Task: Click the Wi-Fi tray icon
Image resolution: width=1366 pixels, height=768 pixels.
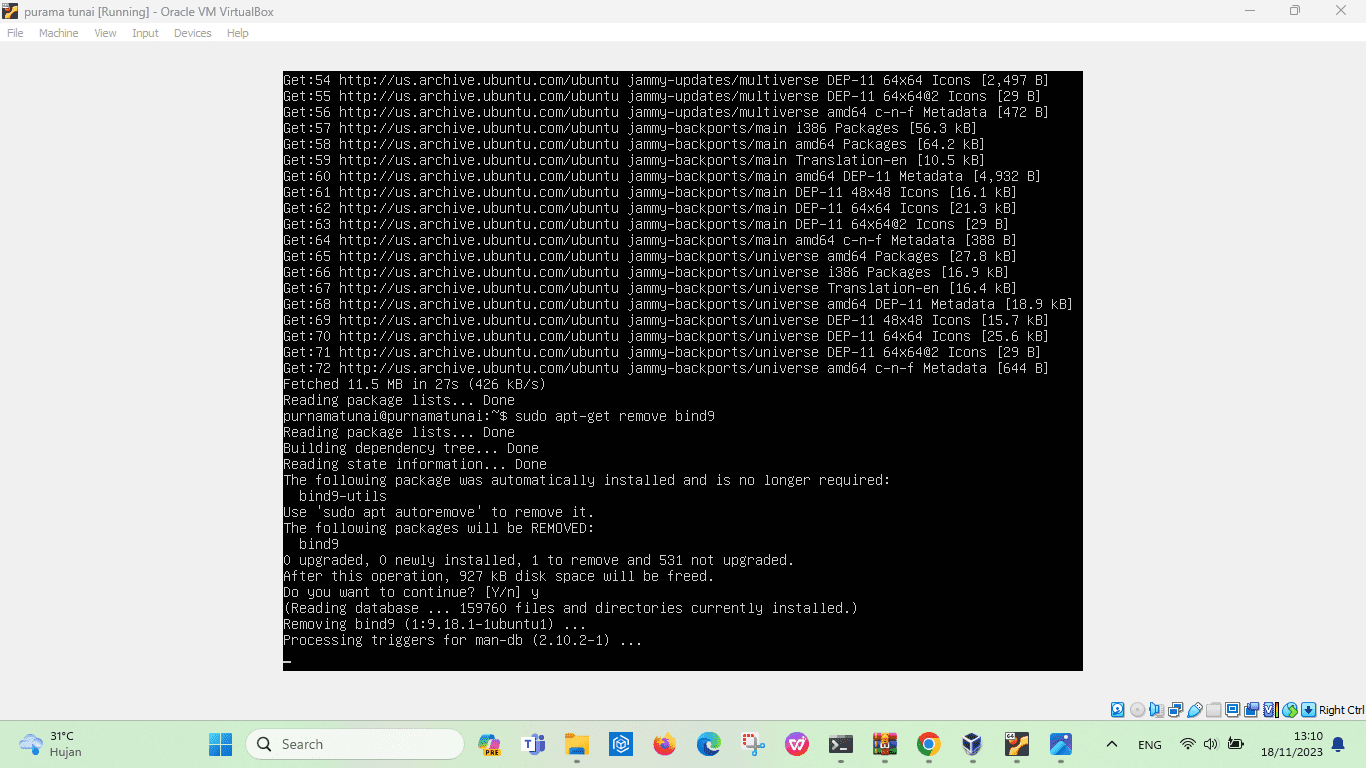Action: point(1188,744)
